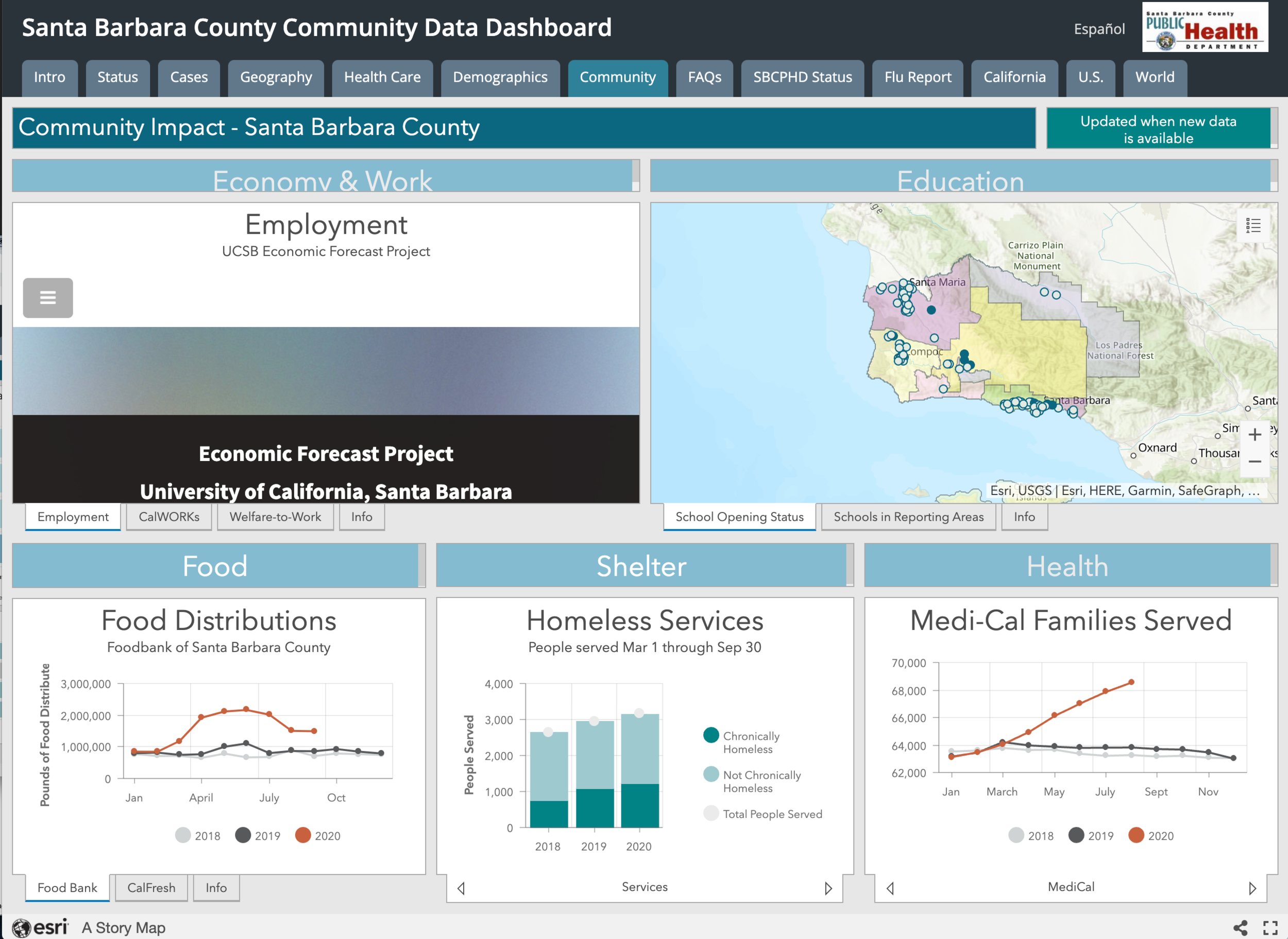Screen dimensions: 1288x939
Task: Open the Employment hamburger menu
Action: 48,297
